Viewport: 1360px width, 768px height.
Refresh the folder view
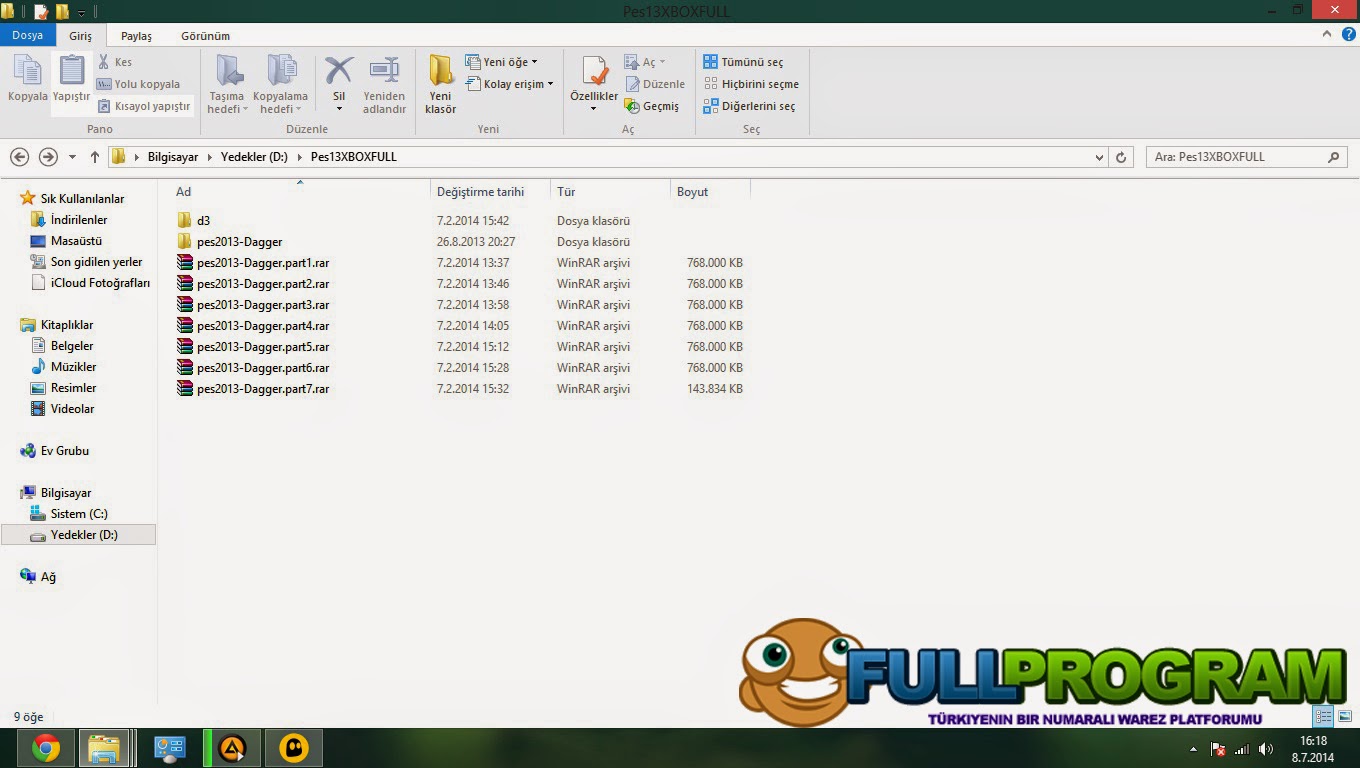[x=1121, y=157]
